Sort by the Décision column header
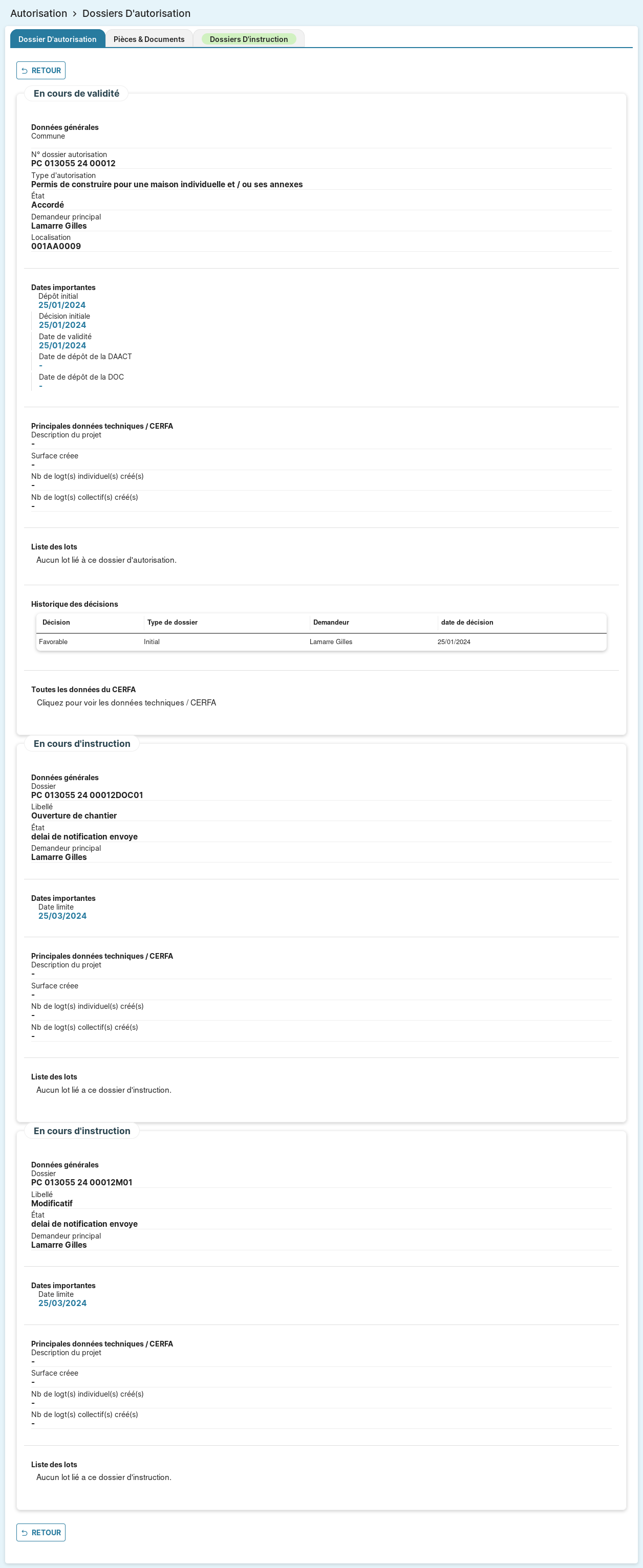 click(x=56, y=622)
